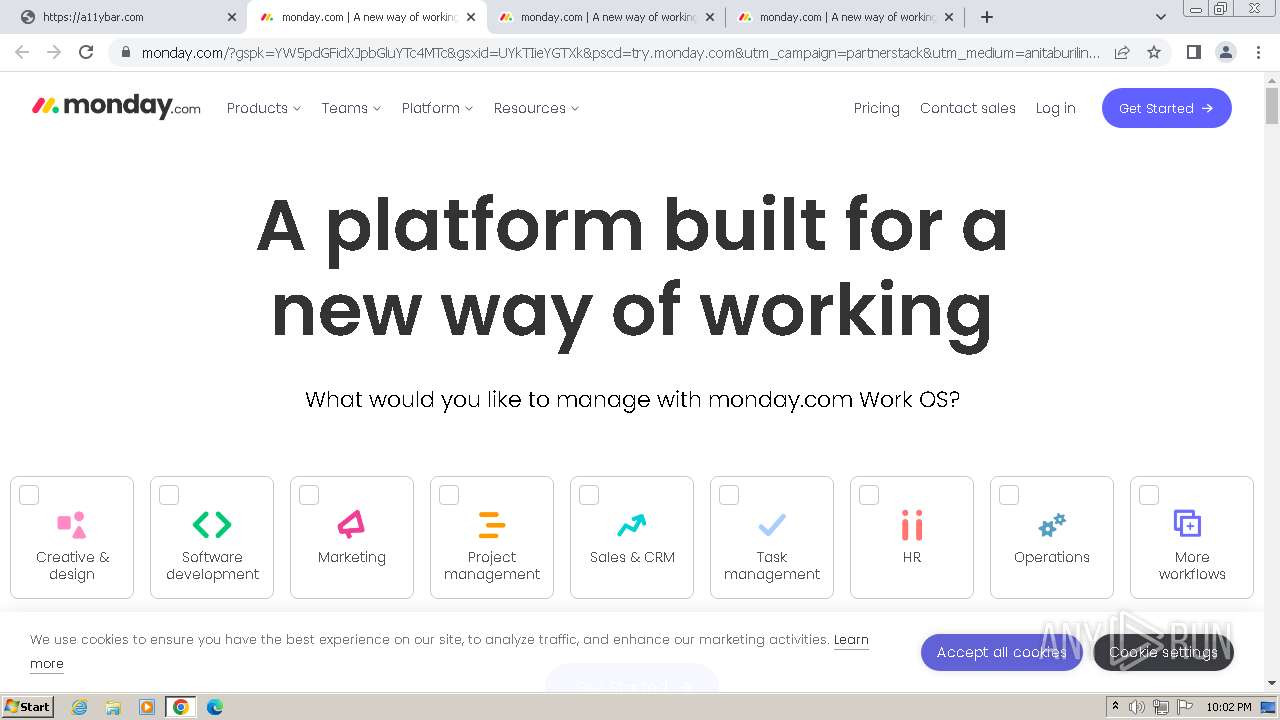Click Contact sales link

[x=968, y=108]
